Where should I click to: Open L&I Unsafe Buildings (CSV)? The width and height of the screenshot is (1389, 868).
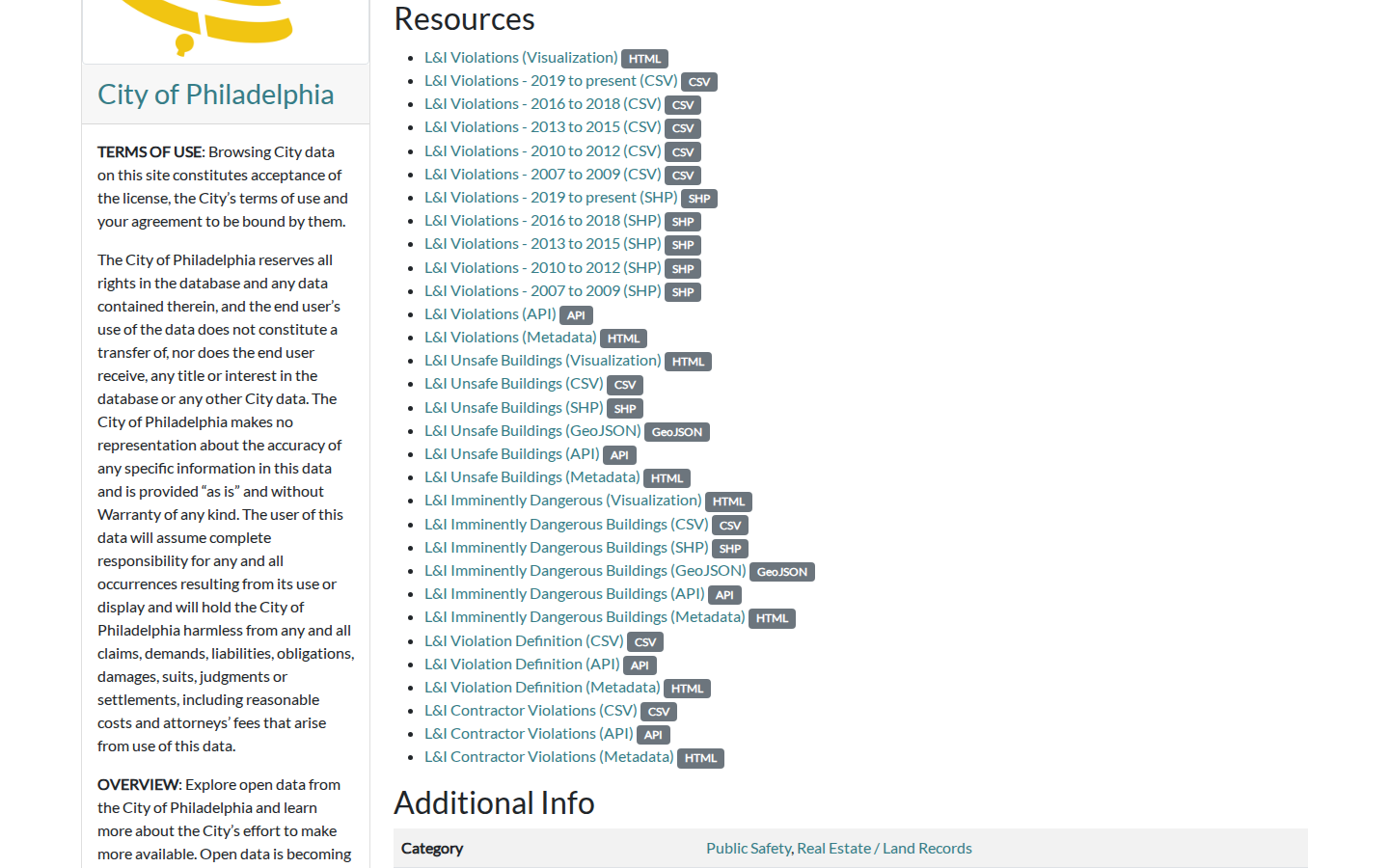click(514, 384)
